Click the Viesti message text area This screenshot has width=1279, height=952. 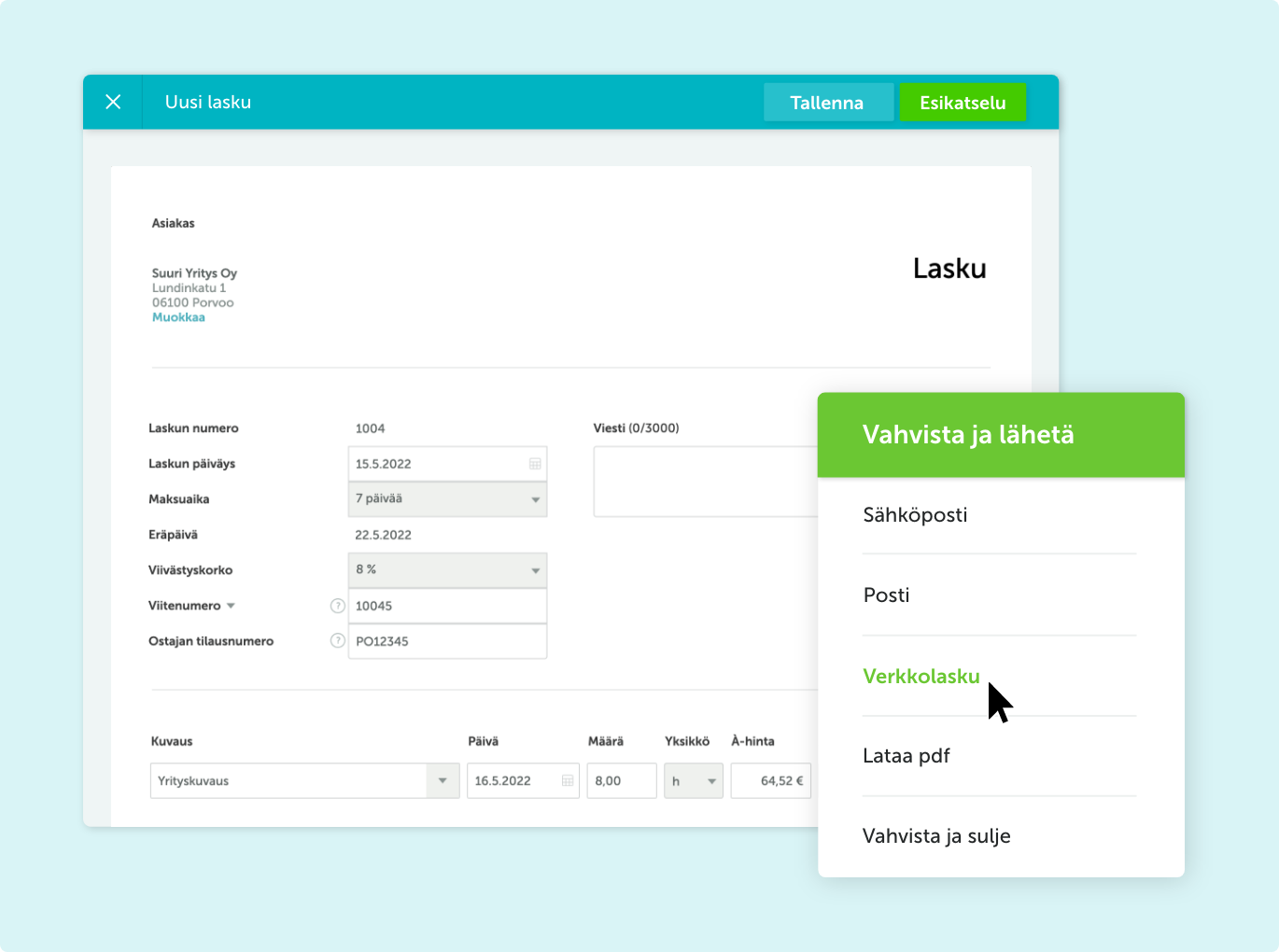[706, 482]
